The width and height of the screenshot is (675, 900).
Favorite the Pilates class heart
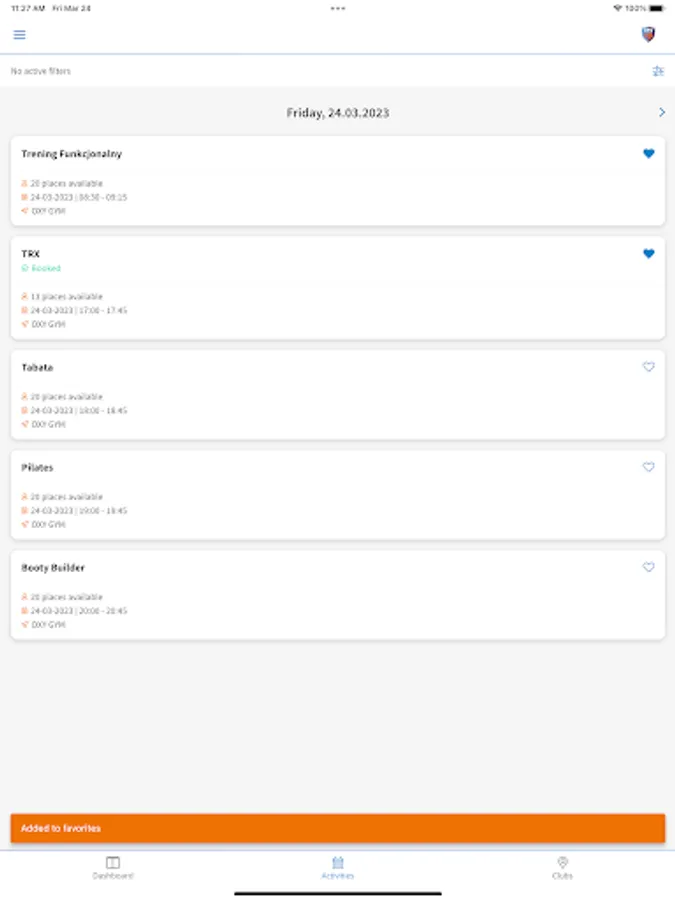click(x=648, y=467)
